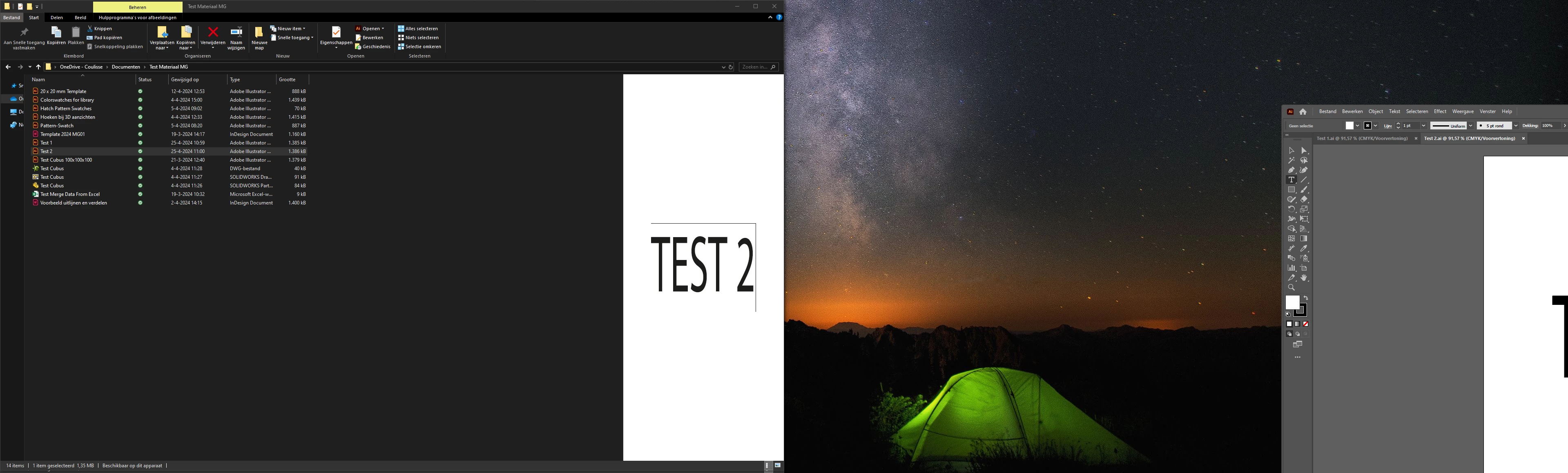Open the Weergave menu in Illustrator
Image resolution: width=1568 pixels, height=473 pixels.
(1463, 112)
